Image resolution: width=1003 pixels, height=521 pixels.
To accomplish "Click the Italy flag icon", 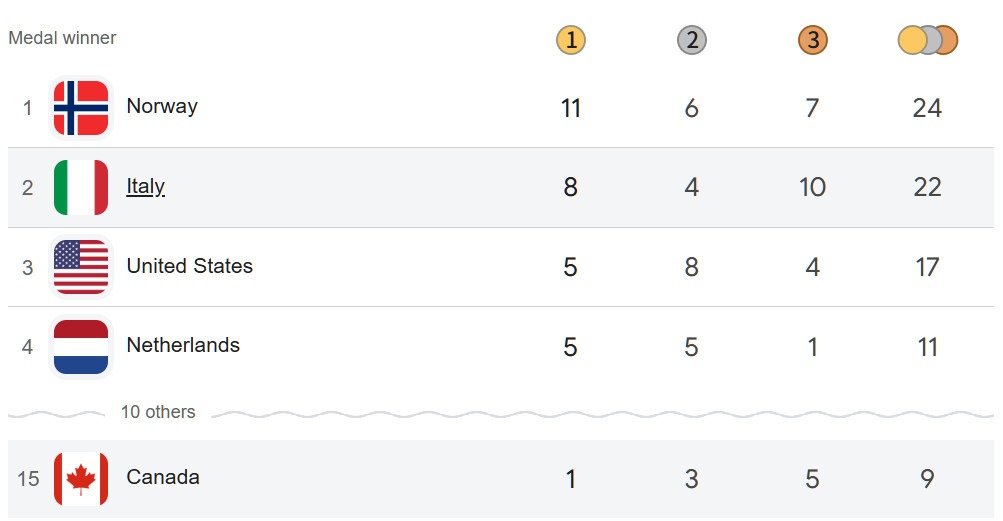I will coord(81,187).
